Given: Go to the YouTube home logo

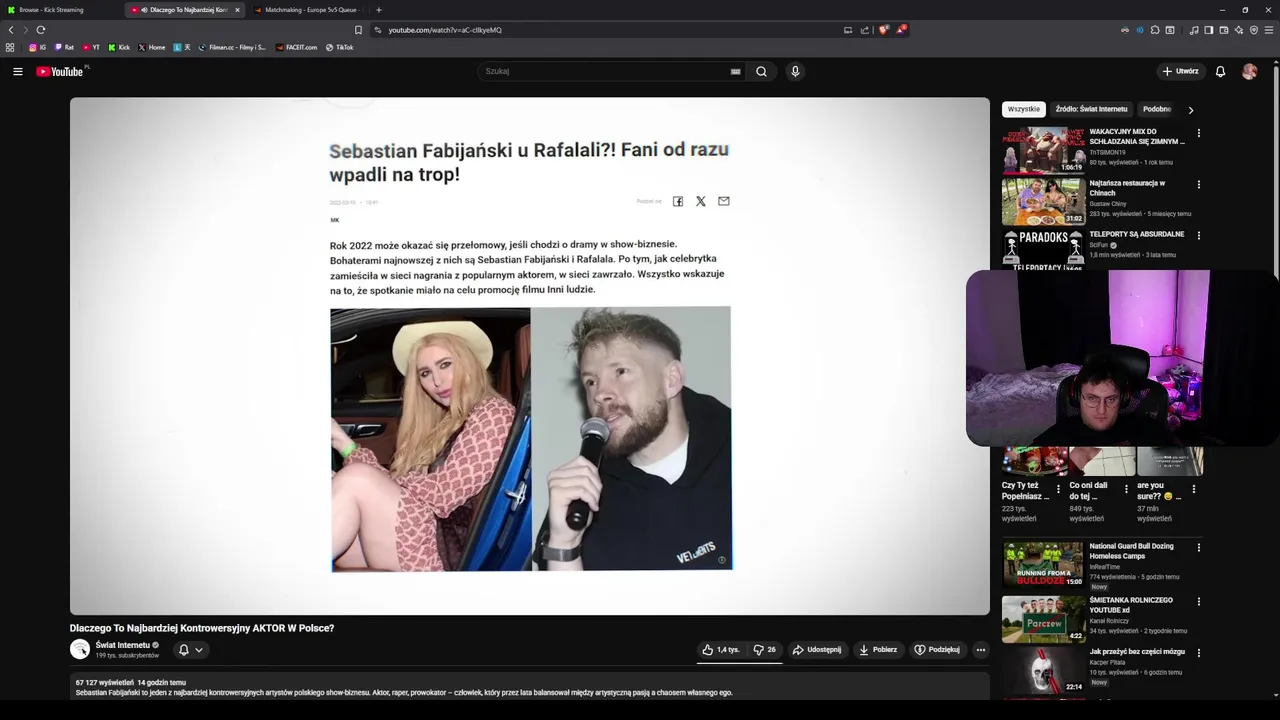Looking at the screenshot, I should pyautogui.click(x=60, y=71).
